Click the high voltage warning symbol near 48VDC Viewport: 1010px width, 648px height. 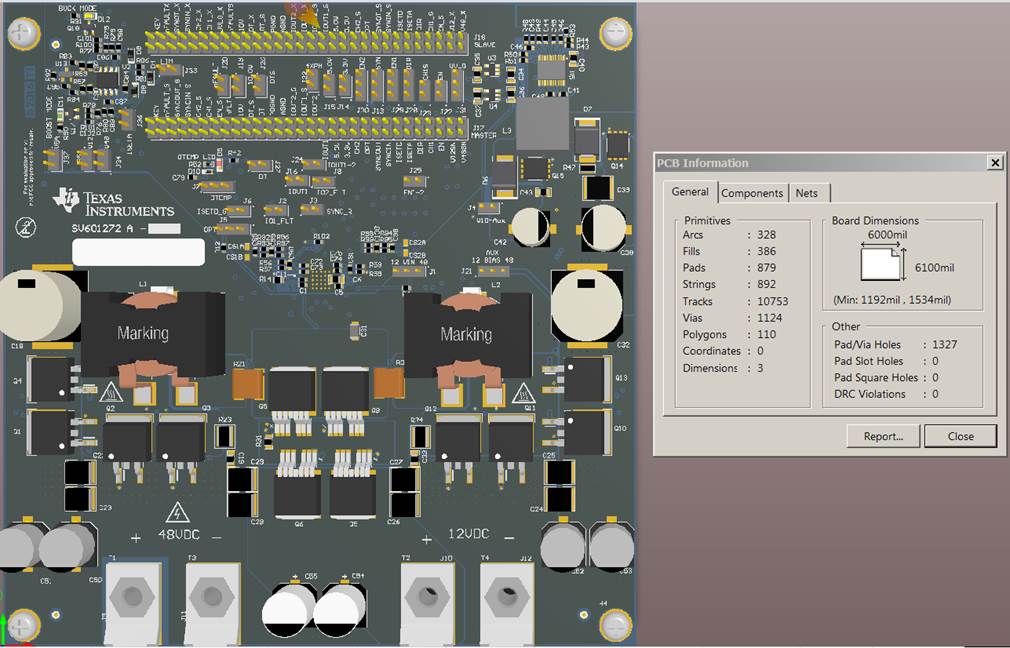tap(177, 513)
